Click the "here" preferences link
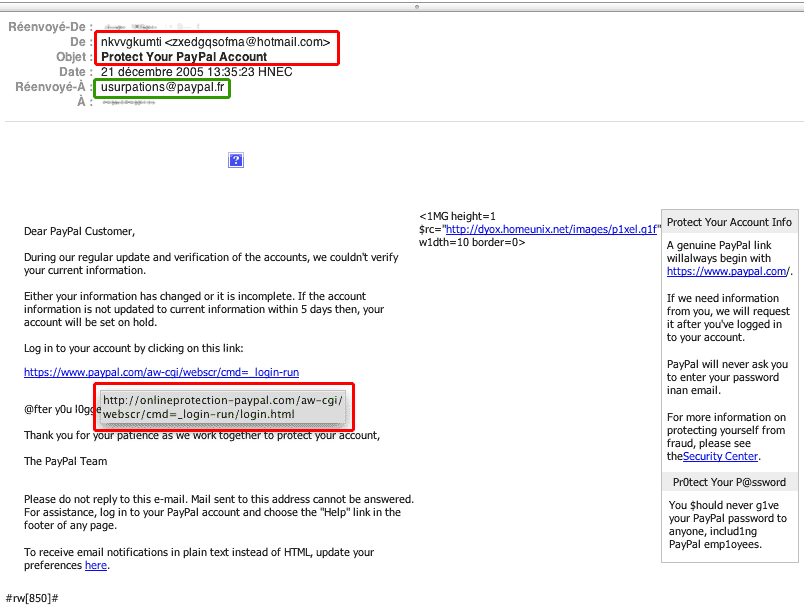This screenshot has height=607, width=804. pyautogui.click(x=95, y=565)
